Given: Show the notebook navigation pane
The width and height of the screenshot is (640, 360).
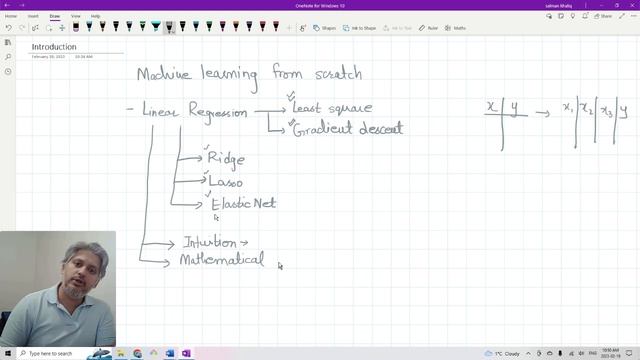Looking at the screenshot, I should [x=8, y=42].
